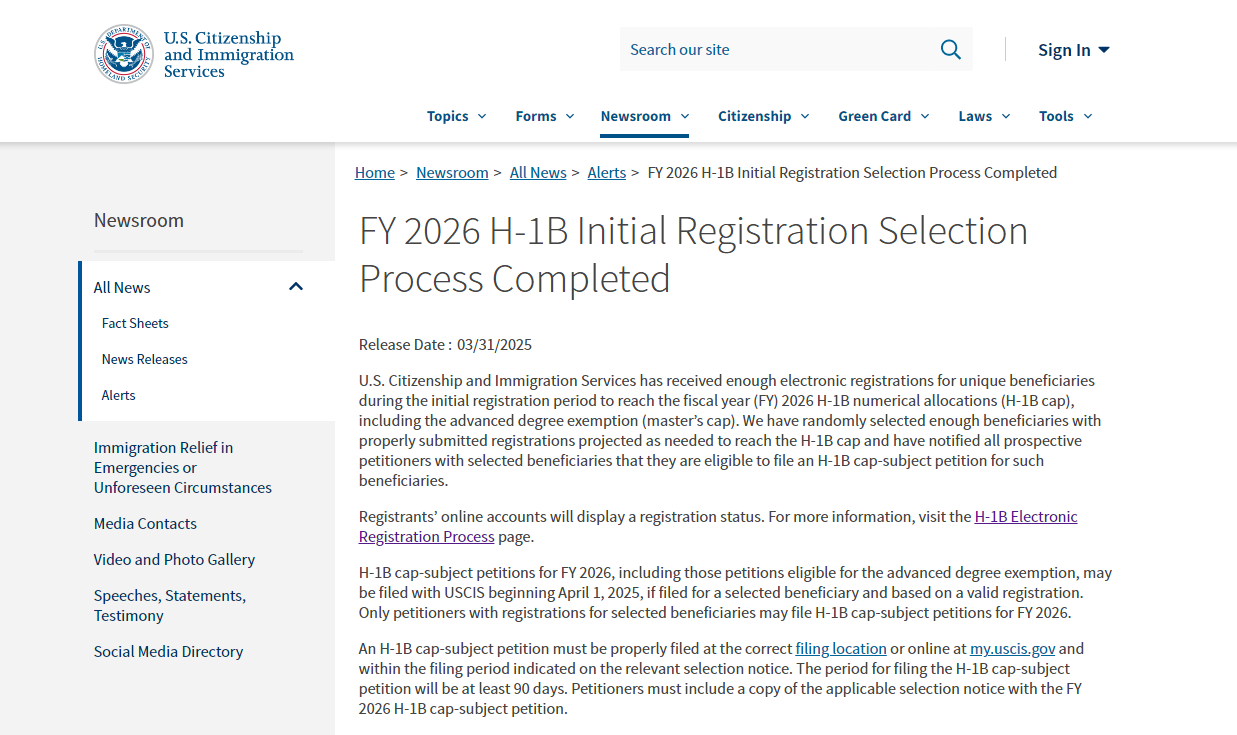Expand the Topics menu
The width and height of the screenshot is (1237, 735).
456,116
